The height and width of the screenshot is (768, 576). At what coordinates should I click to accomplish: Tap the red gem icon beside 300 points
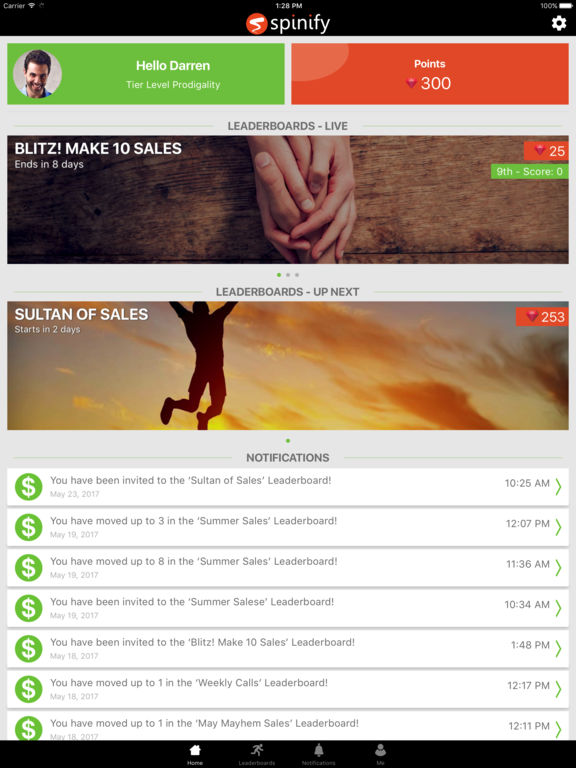pyautogui.click(x=411, y=83)
